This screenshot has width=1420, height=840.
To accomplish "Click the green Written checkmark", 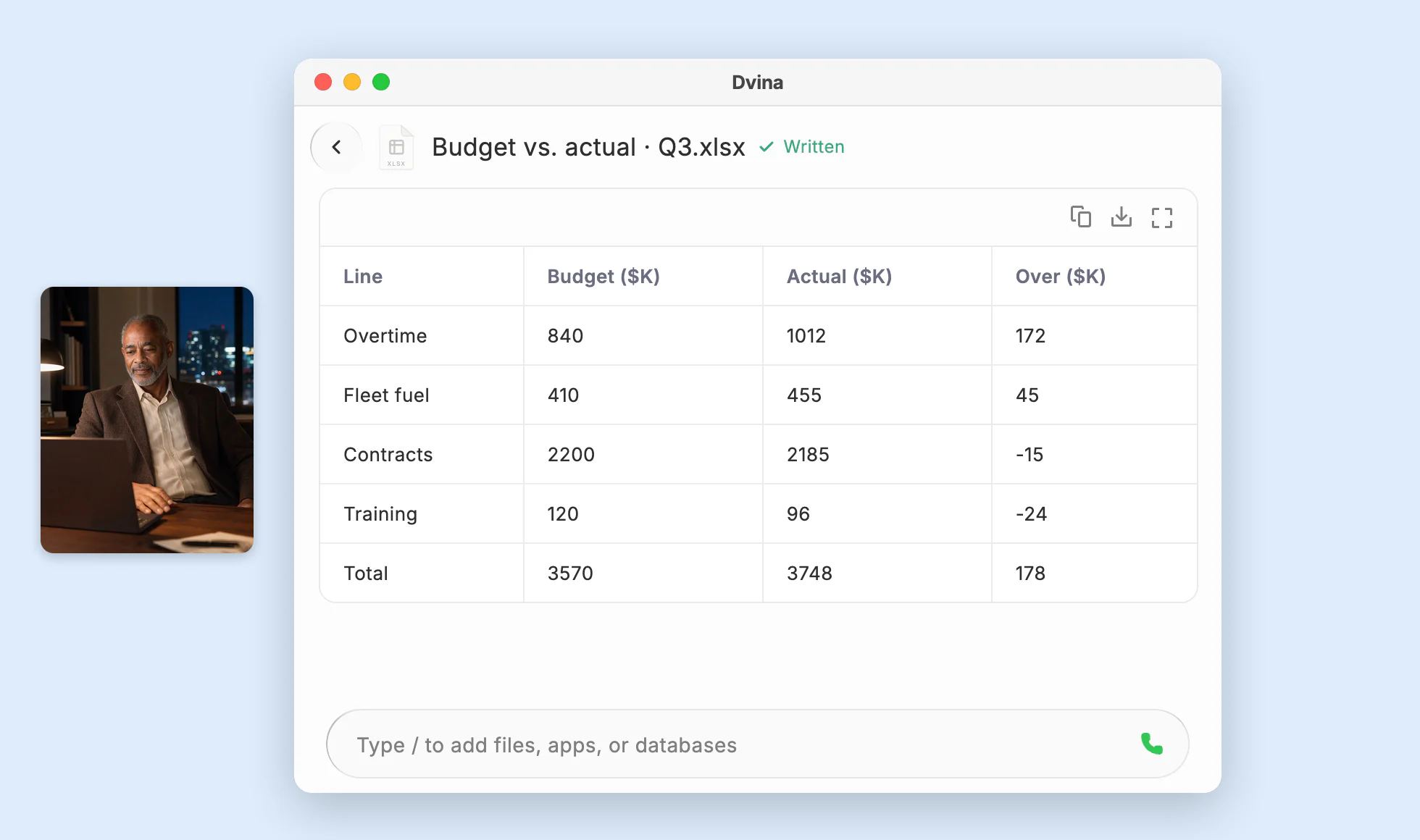I will coord(766,147).
